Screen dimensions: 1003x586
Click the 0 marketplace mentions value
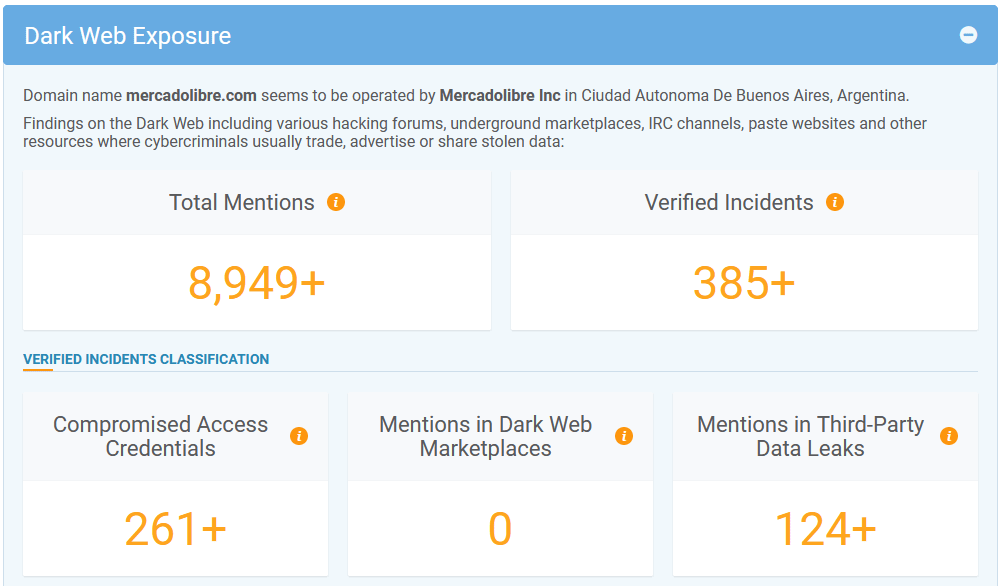(500, 529)
